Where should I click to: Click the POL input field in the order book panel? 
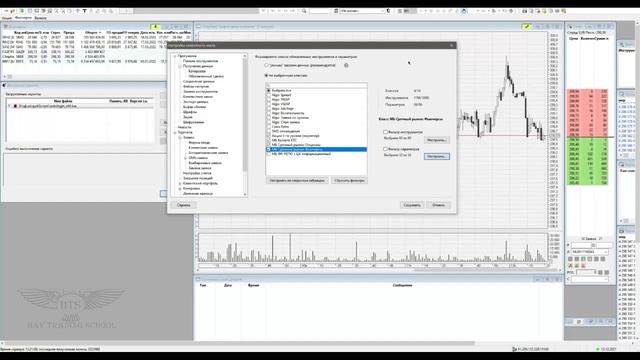coord(586,272)
